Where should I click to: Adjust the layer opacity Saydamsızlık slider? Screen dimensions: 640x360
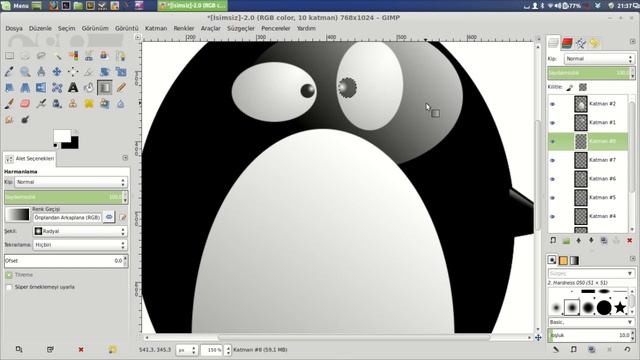(x=591, y=73)
